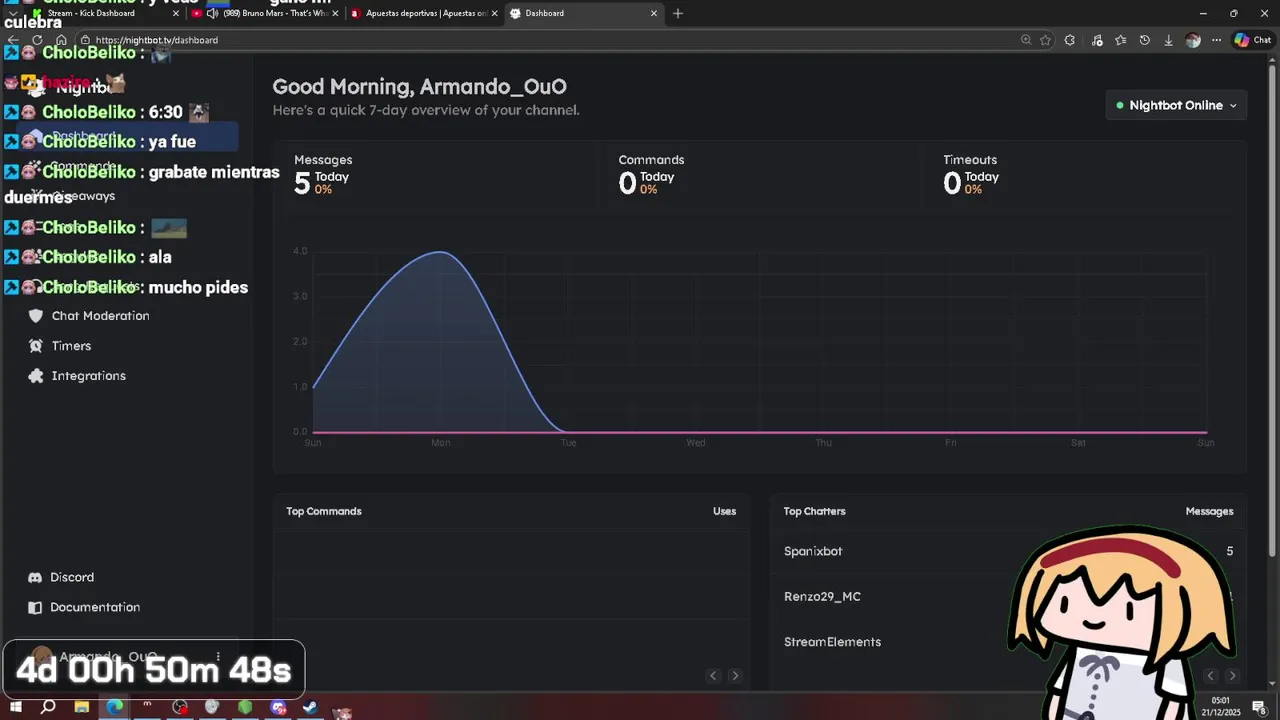This screenshot has height=720, width=1280.
Task: Click StreamElements in Top Chatters
Action: click(x=832, y=642)
